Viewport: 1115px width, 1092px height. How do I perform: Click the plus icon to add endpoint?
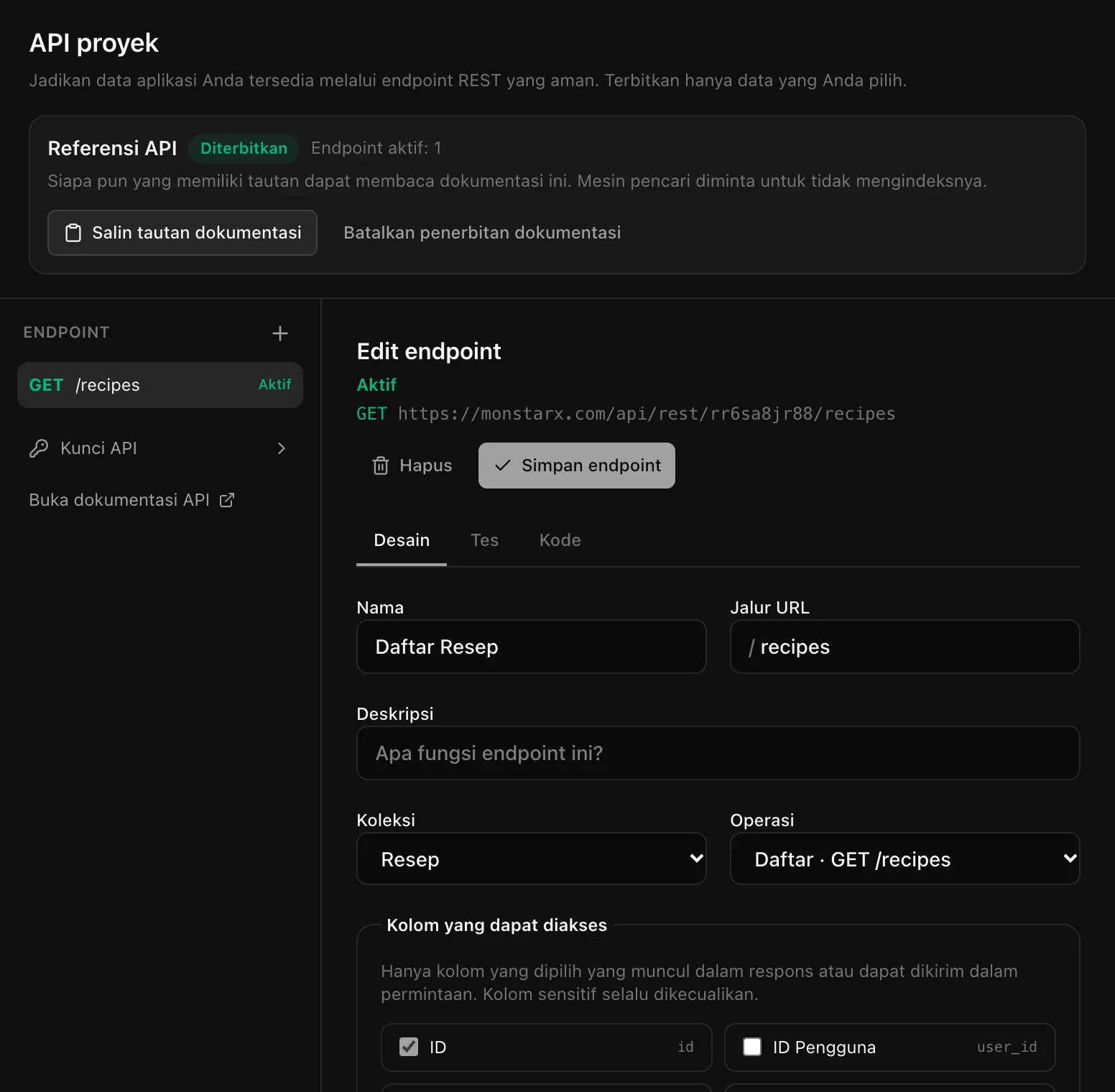280,333
